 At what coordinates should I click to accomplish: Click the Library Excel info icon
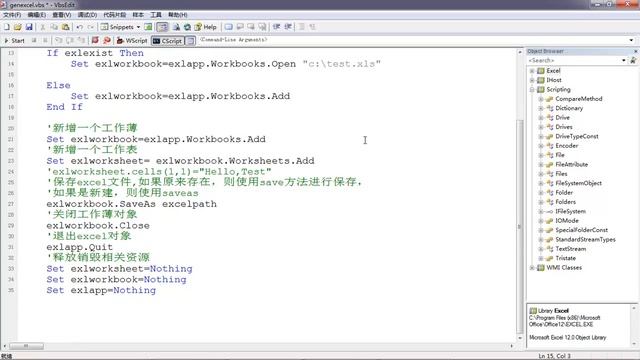(533, 311)
